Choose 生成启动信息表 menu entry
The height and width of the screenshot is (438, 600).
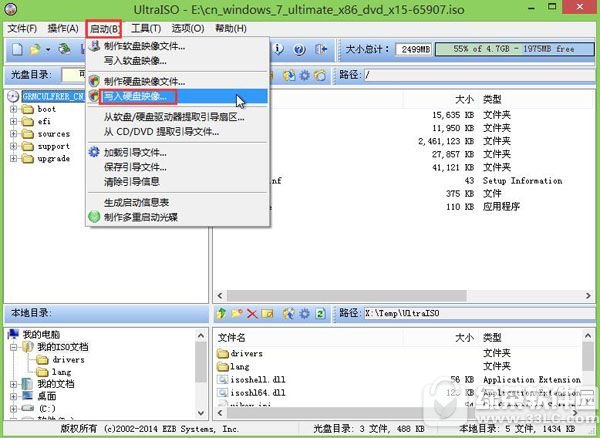(178, 203)
